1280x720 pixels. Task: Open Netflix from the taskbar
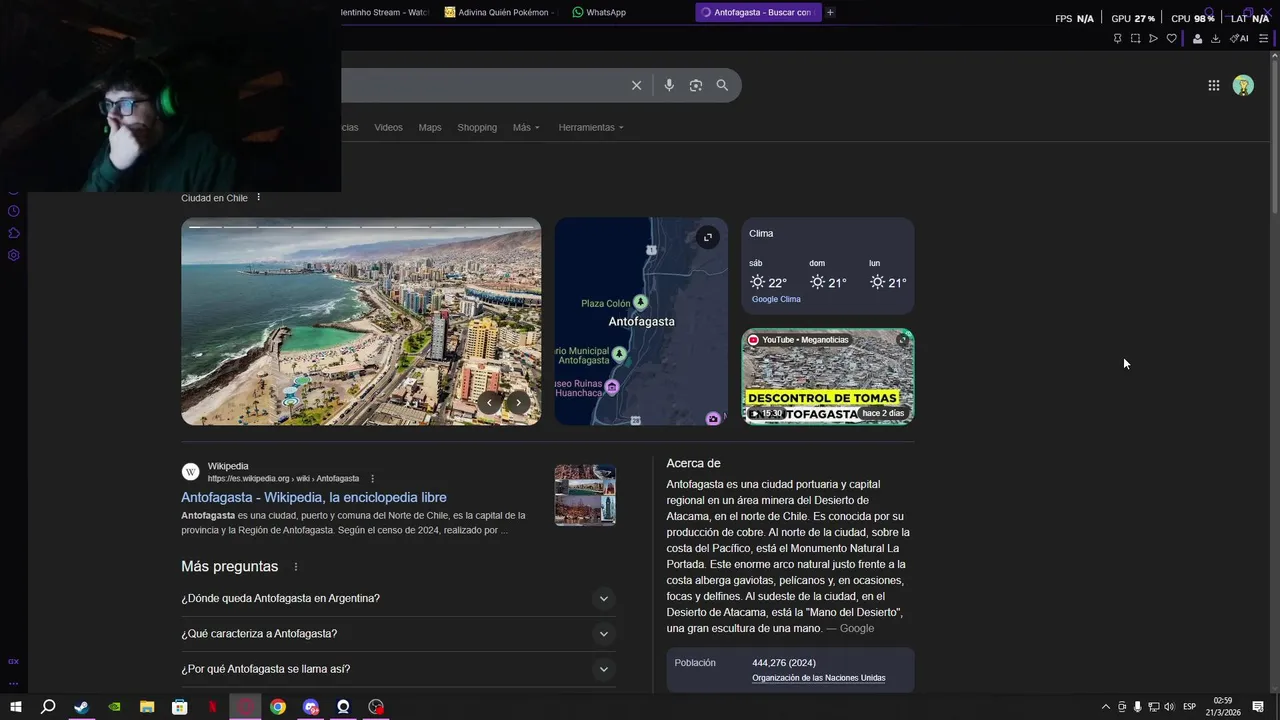[x=212, y=707]
